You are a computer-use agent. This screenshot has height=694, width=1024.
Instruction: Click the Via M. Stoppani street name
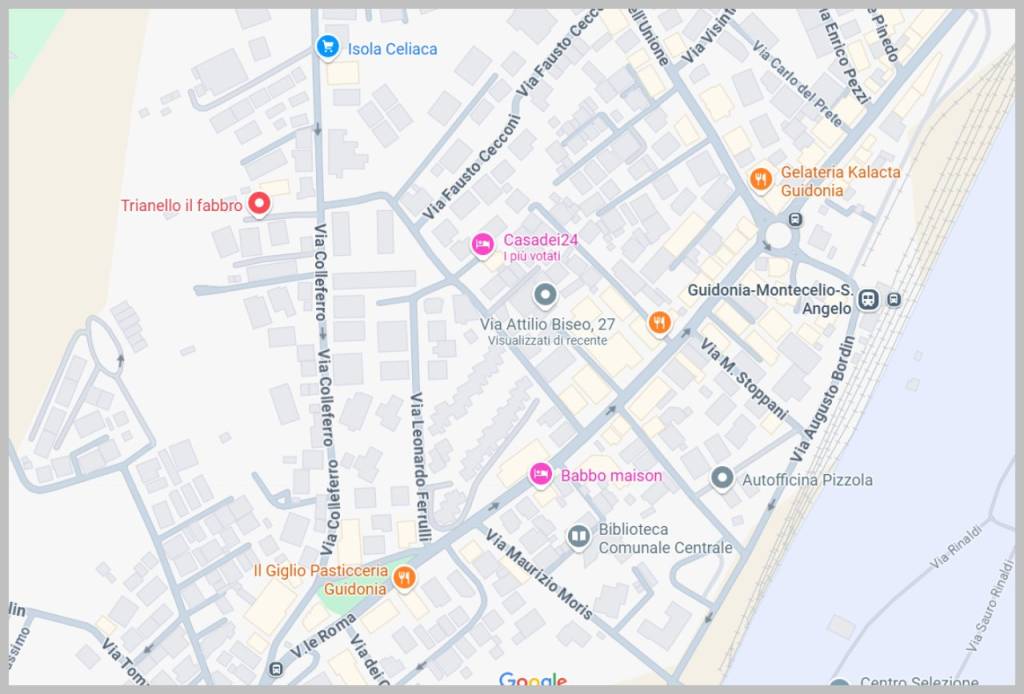pyautogui.click(x=744, y=378)
